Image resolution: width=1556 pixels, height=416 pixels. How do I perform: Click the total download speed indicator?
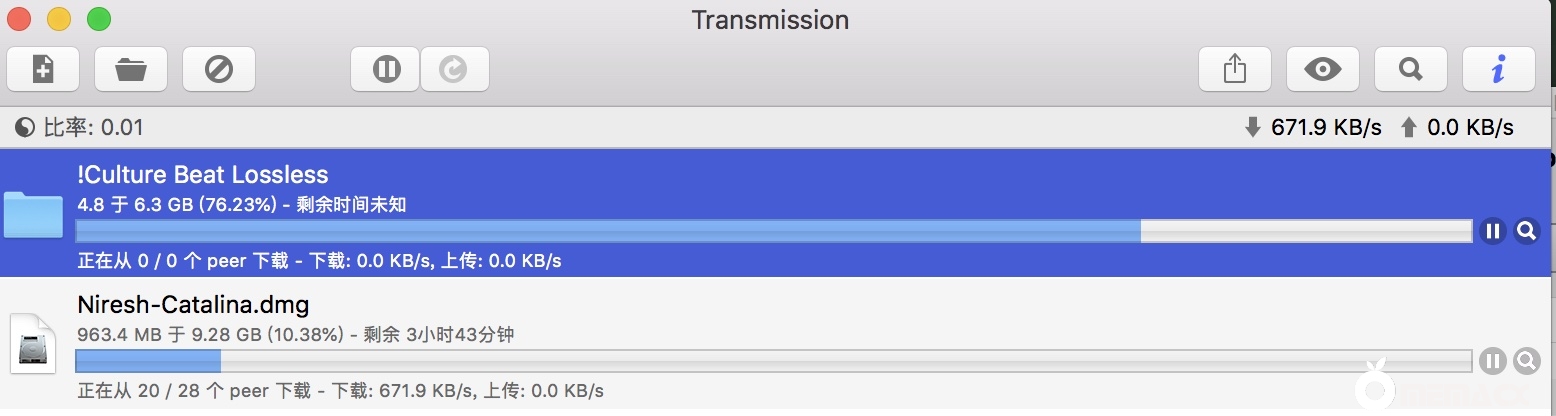coord(1312,128)
